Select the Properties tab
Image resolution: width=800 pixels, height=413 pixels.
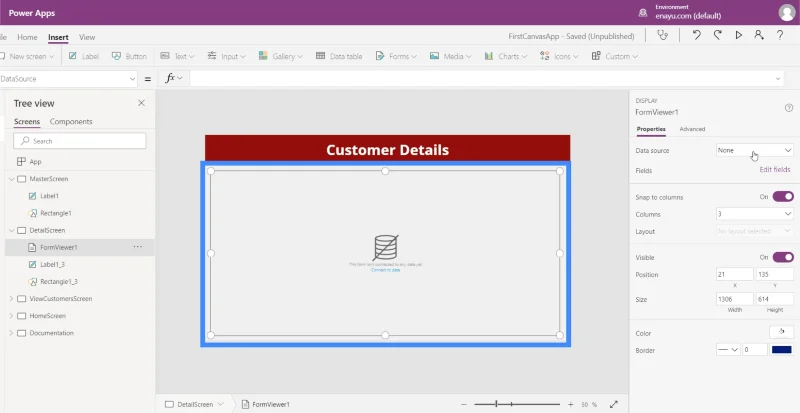pyautogui.click(x=651, y=129)
